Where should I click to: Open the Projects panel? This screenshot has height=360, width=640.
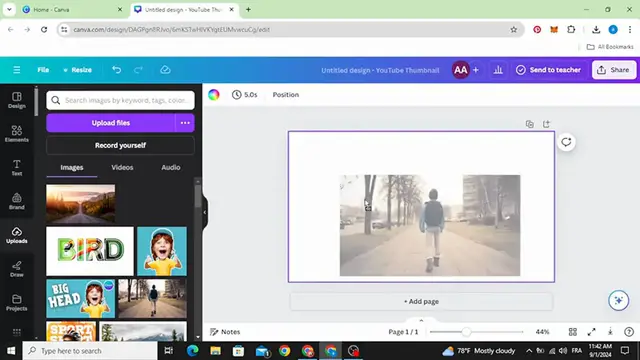[17, 303]
